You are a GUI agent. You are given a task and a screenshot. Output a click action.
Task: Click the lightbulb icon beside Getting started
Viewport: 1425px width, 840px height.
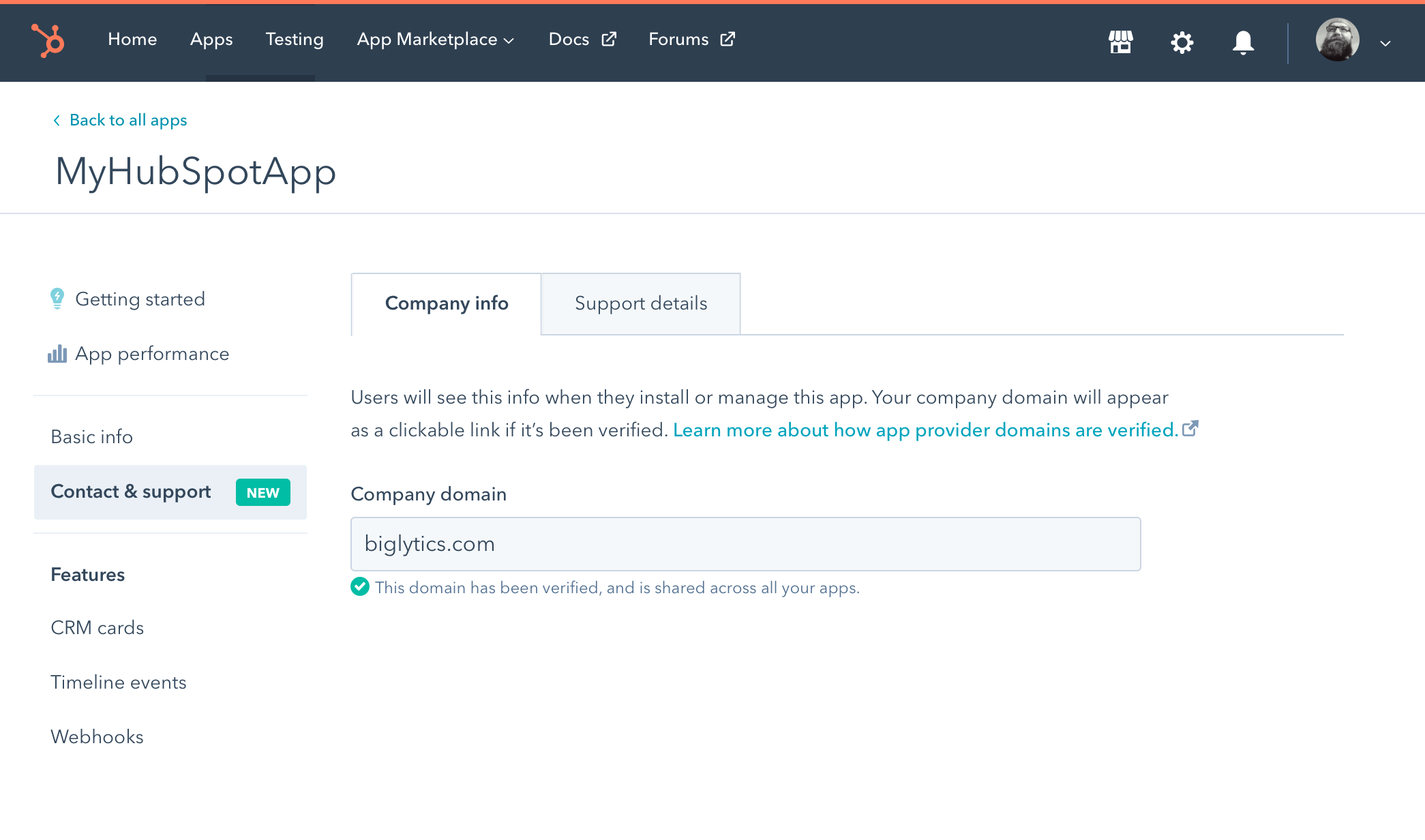coord(57,299)
